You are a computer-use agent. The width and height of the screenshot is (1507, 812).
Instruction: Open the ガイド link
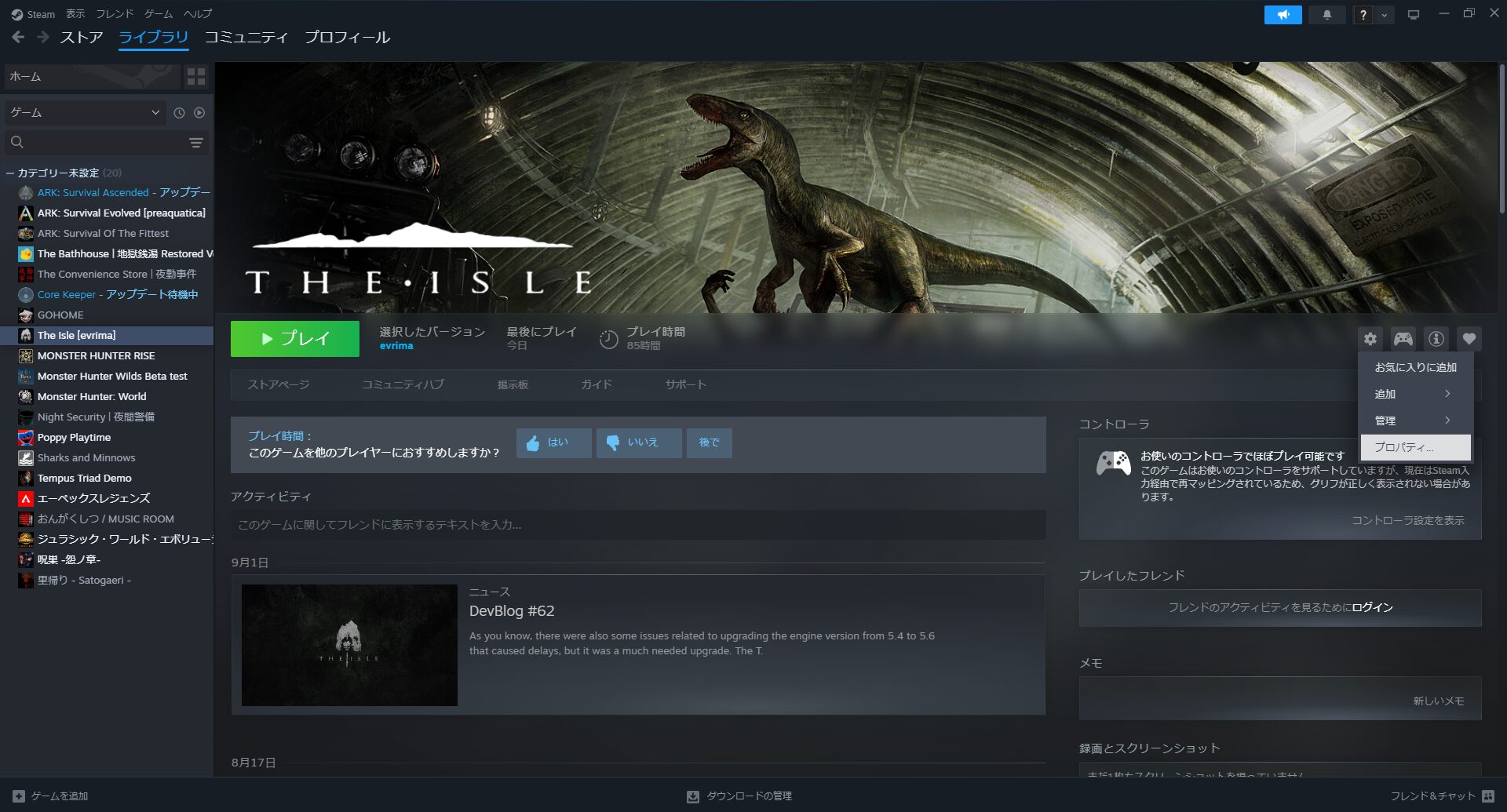tap(597, 384)
